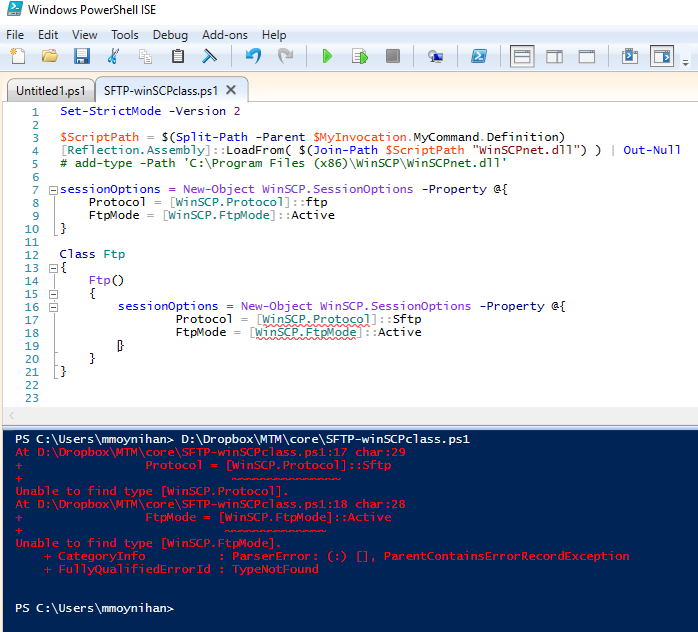Paste from clipboard using the toolbar icon
Image resolution: width=698 pixels, height=632 pixels.
tap(178, 56)
